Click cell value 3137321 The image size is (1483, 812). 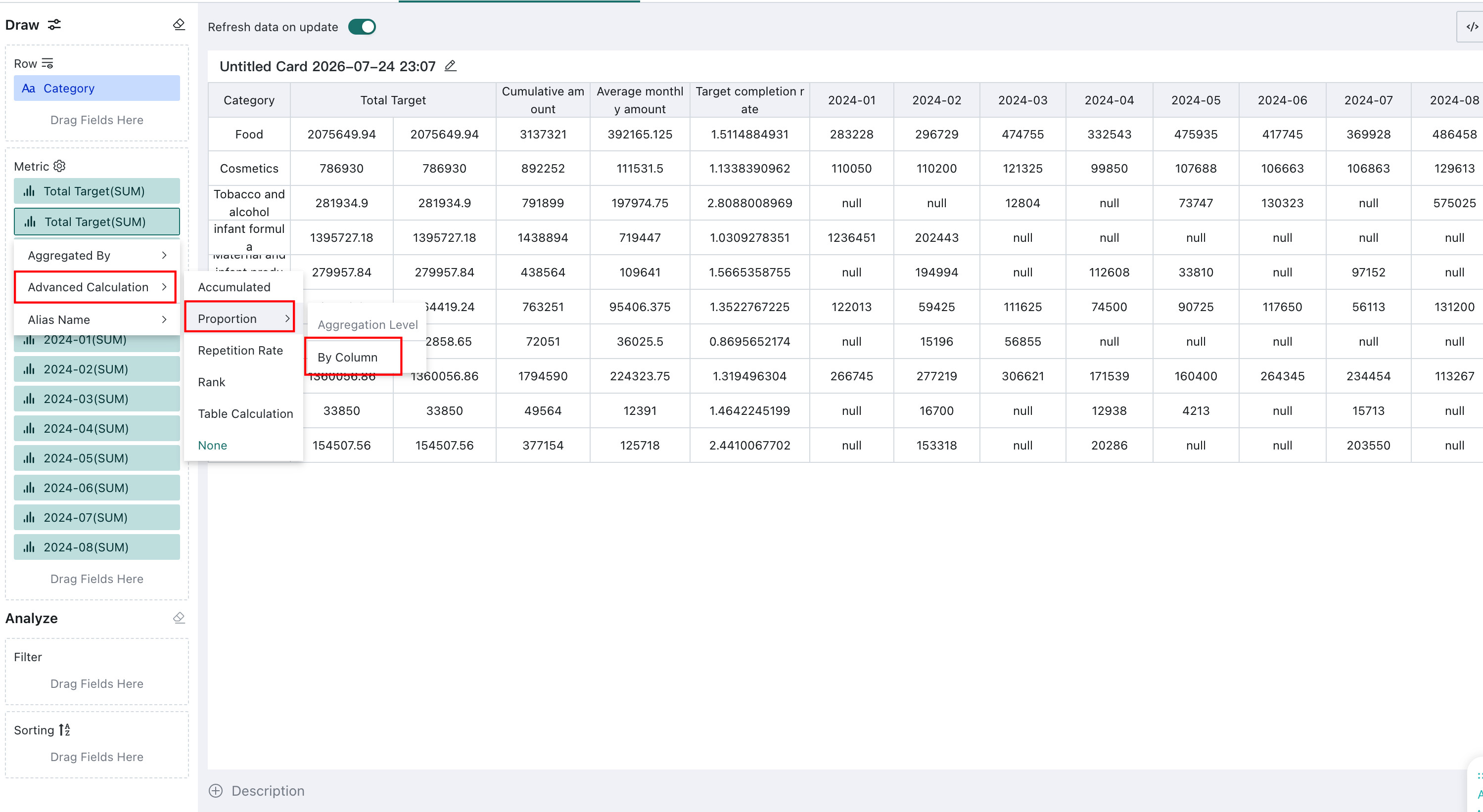(543, 134)
